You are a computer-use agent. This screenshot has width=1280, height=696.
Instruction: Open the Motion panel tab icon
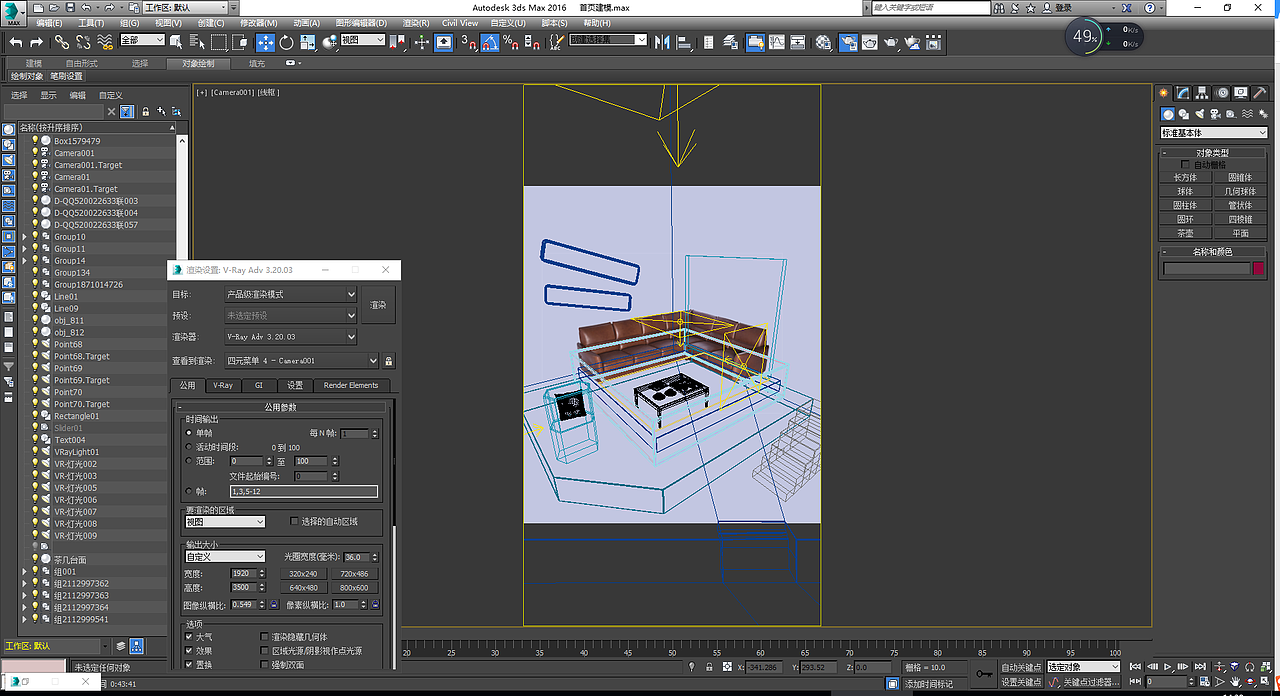click(x=1222, y=92)
